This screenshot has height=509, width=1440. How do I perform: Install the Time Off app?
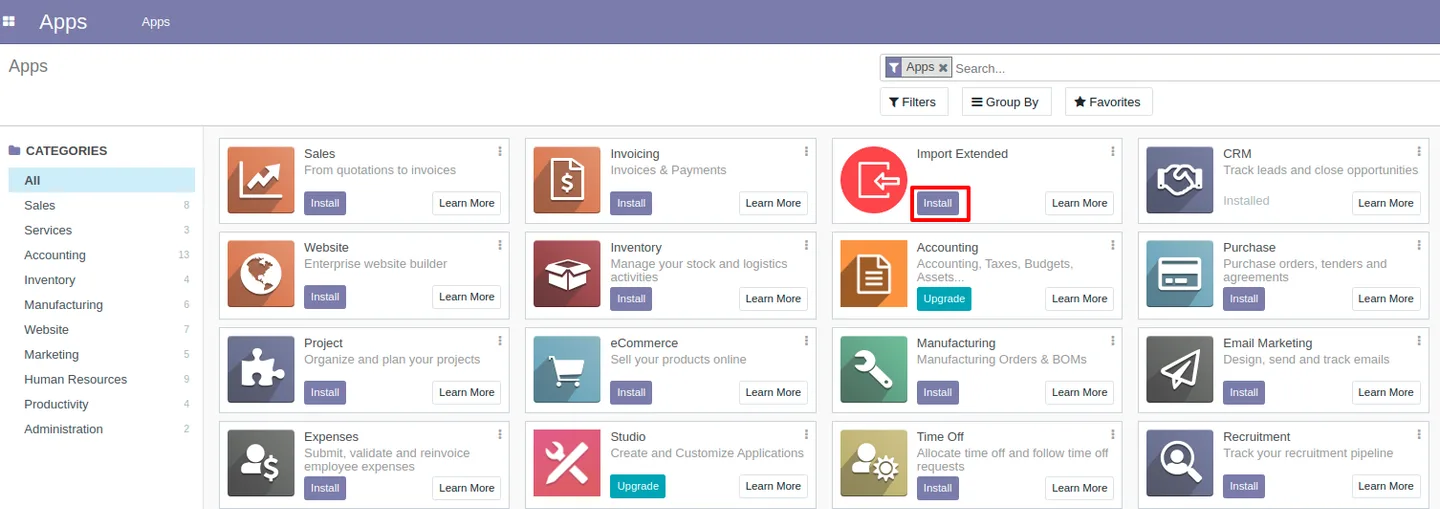point(938,488)
